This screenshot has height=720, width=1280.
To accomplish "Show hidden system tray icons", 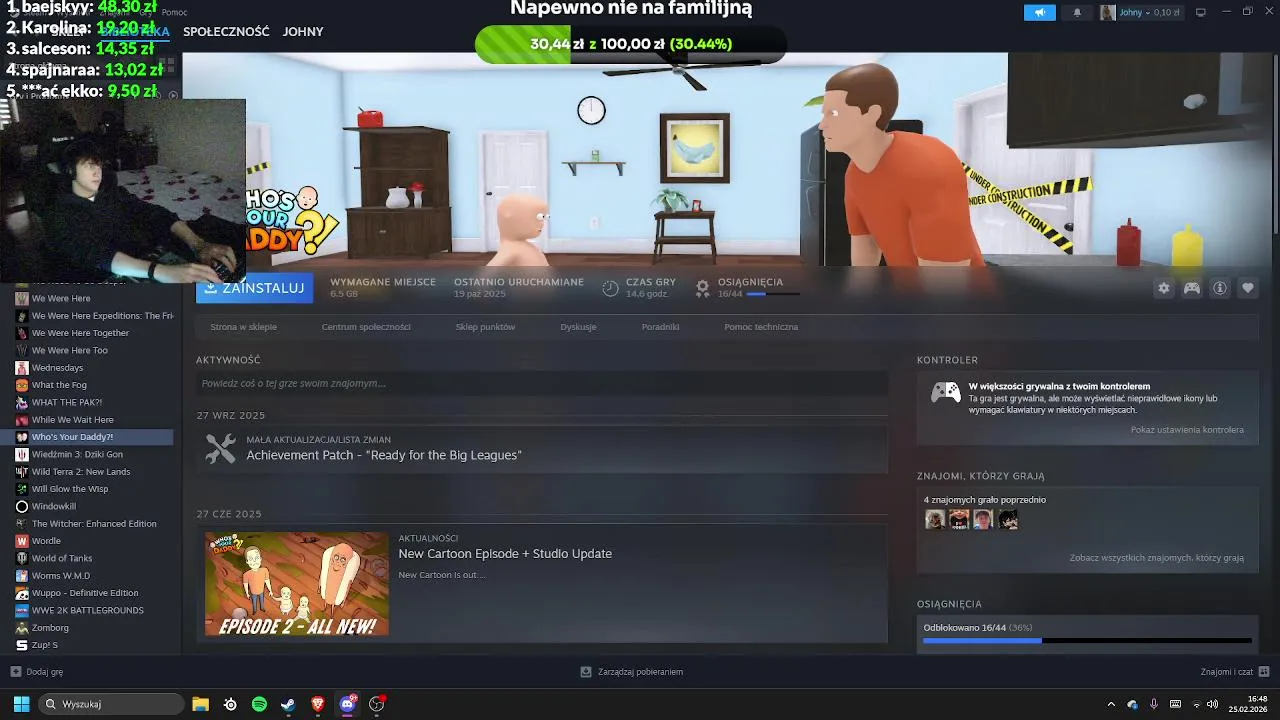I will coord(1110,704).
